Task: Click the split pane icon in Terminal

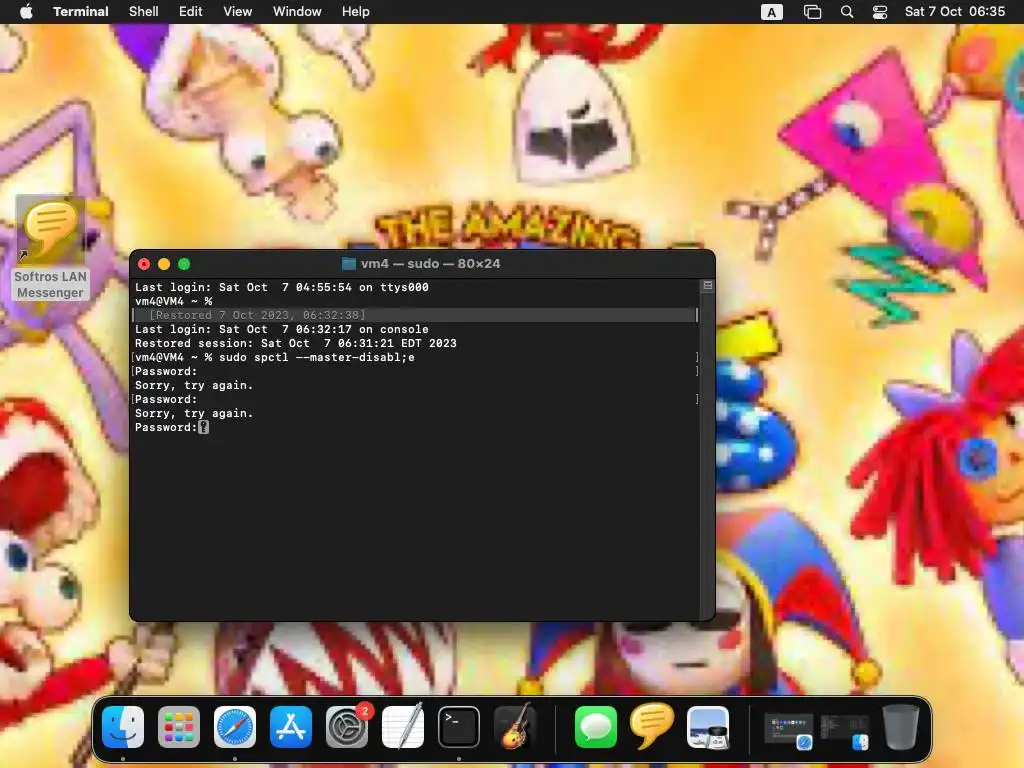Action: pos(707,285)
